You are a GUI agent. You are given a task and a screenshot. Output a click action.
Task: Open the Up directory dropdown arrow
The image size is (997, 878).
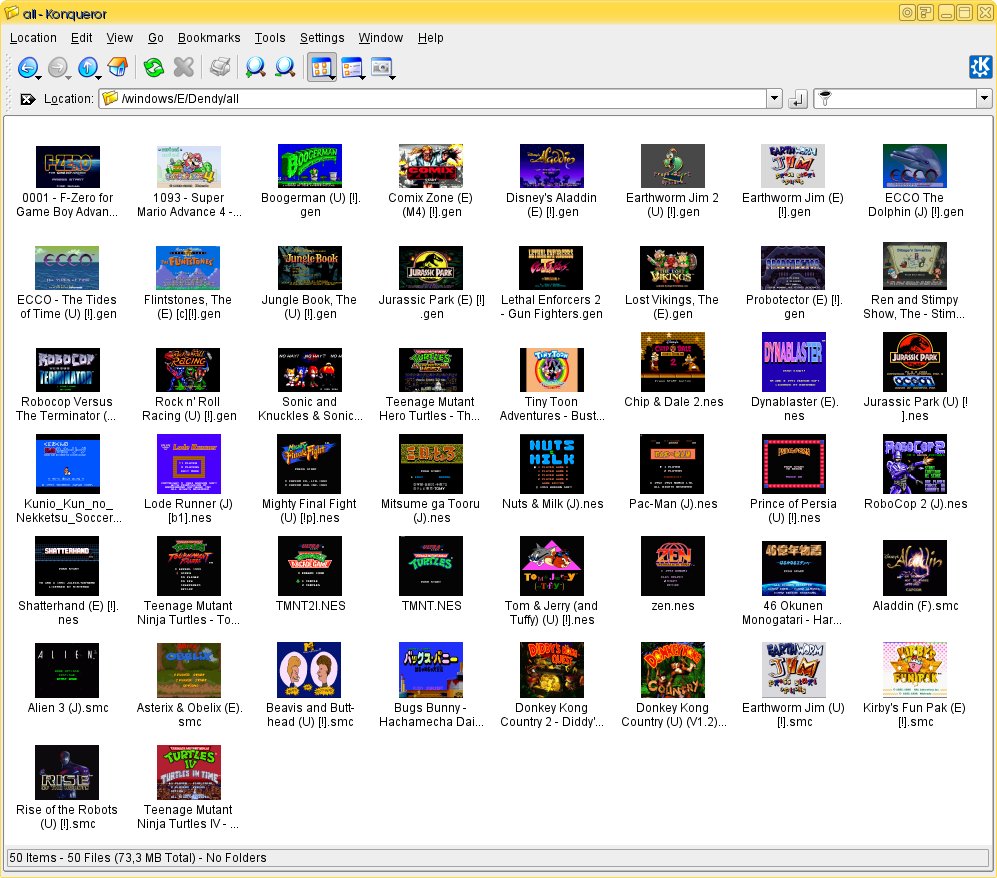(99, 77)
